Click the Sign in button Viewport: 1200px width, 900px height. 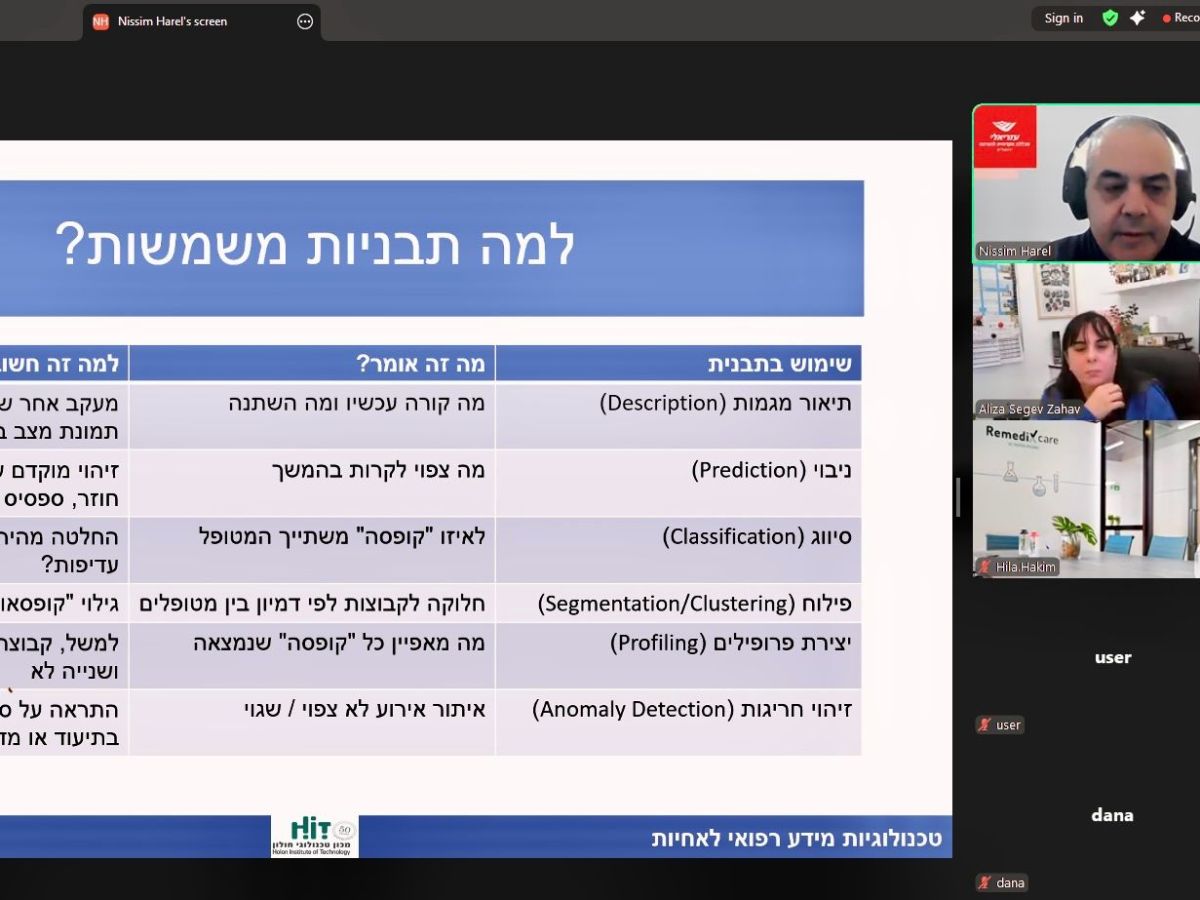click(x=1062, y=18)
